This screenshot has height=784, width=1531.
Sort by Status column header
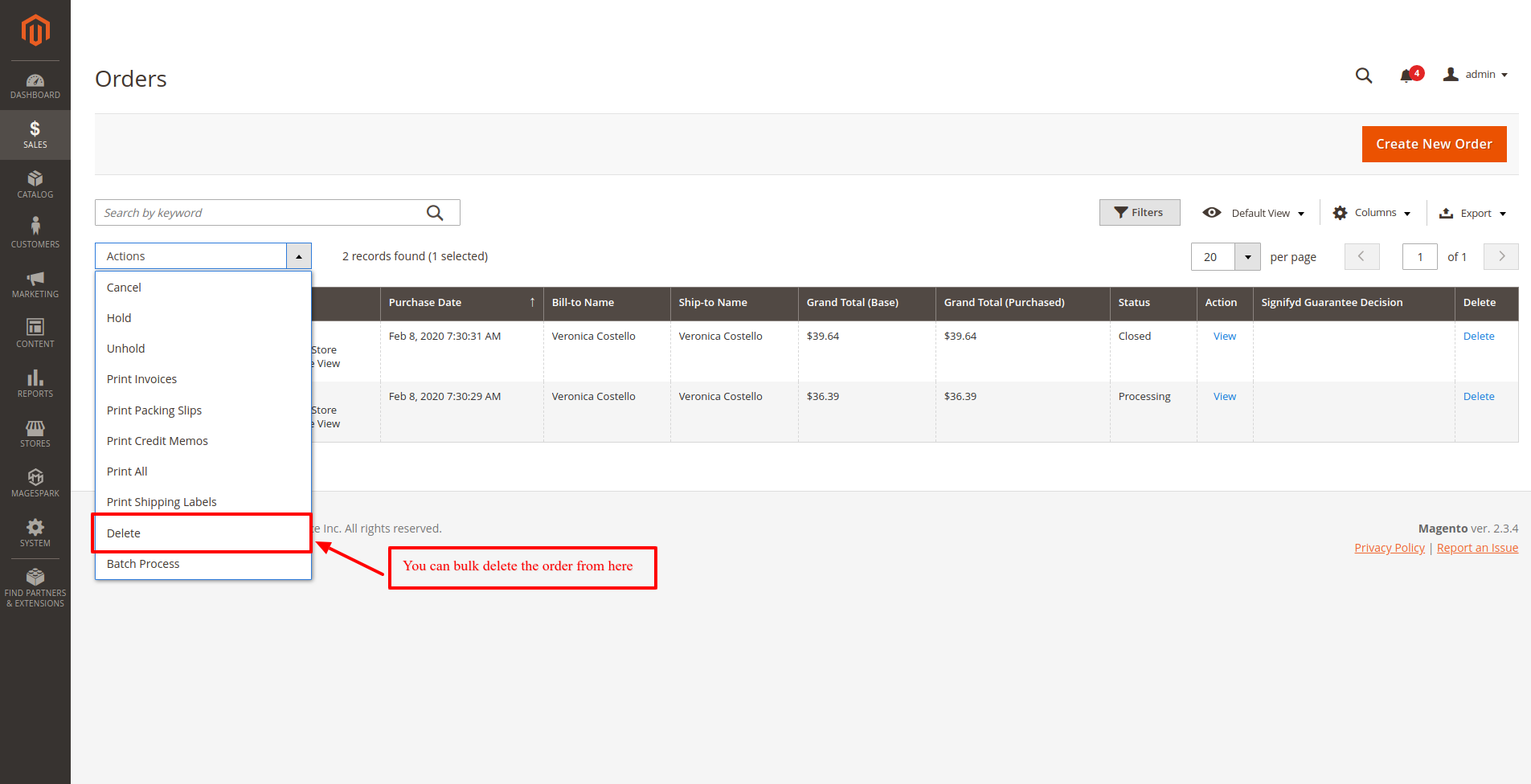pos(1153,303)
